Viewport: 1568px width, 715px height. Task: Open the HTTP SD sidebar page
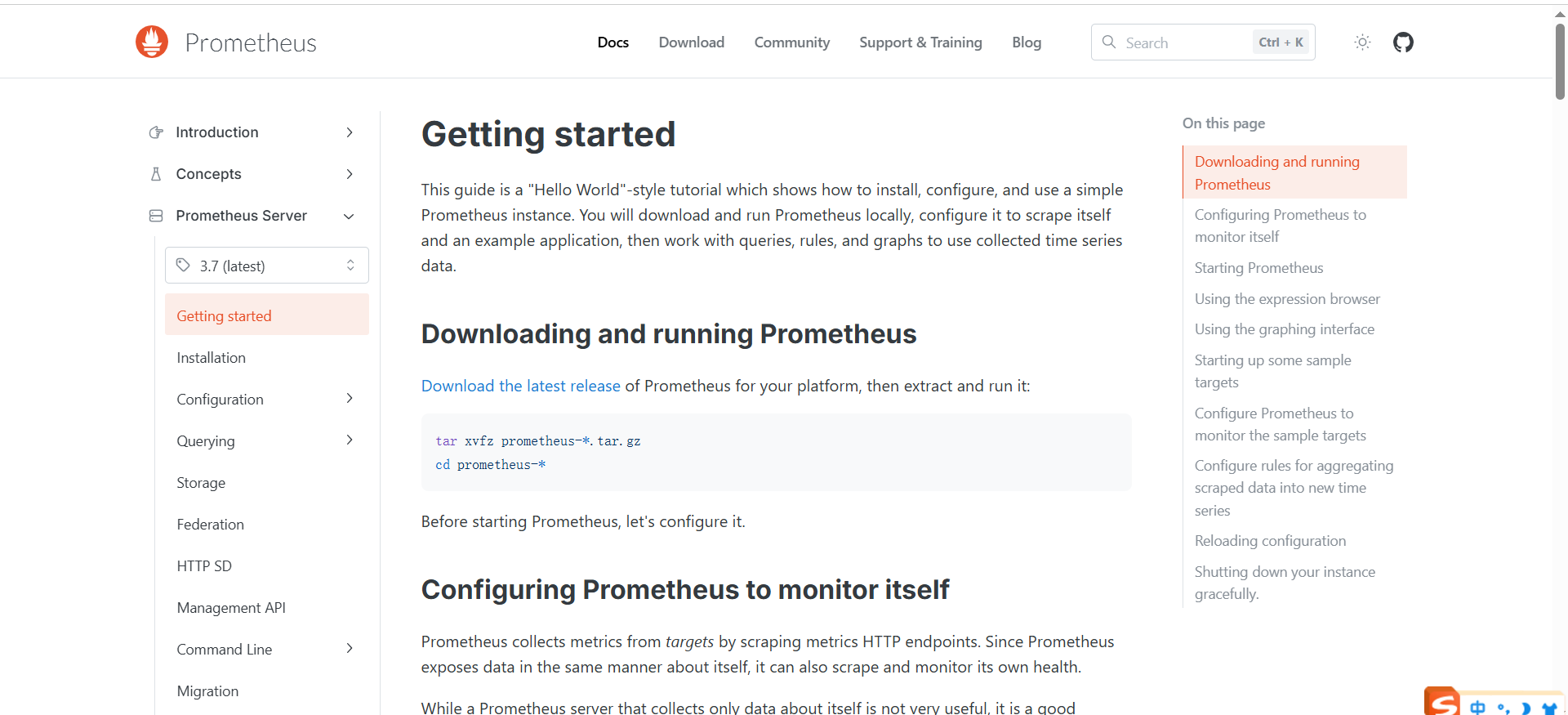[204, 566]
